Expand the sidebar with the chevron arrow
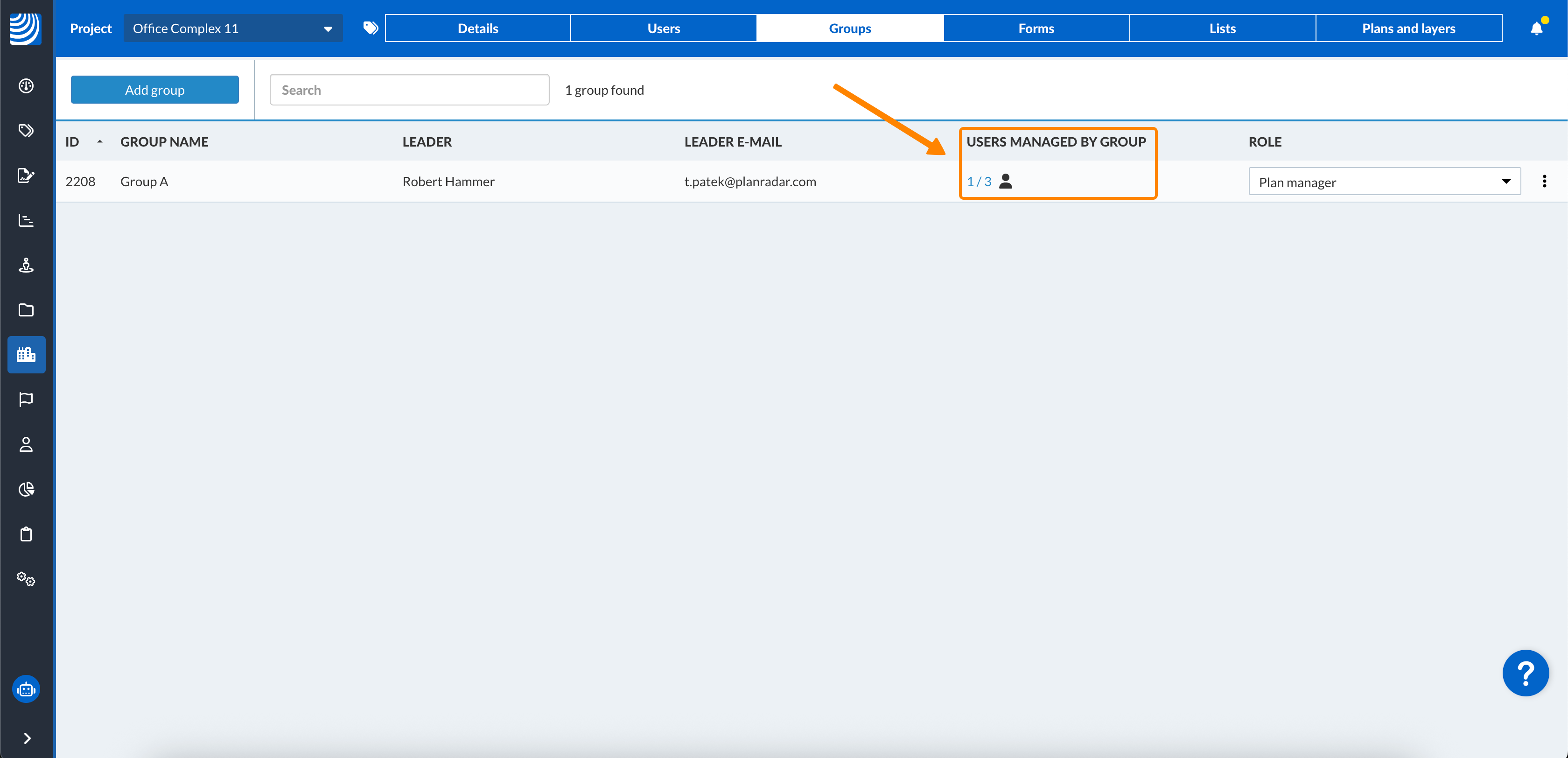 pyautogui.click(x=27, y=738)
